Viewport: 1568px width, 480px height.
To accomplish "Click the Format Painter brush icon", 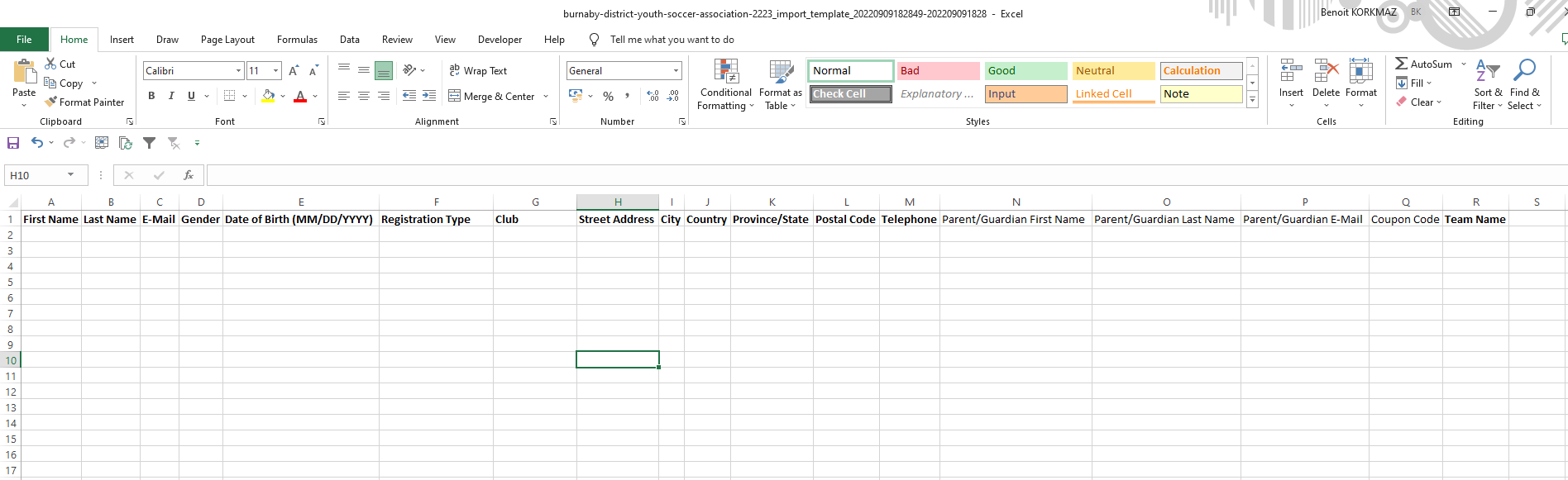I will point(51,102).
